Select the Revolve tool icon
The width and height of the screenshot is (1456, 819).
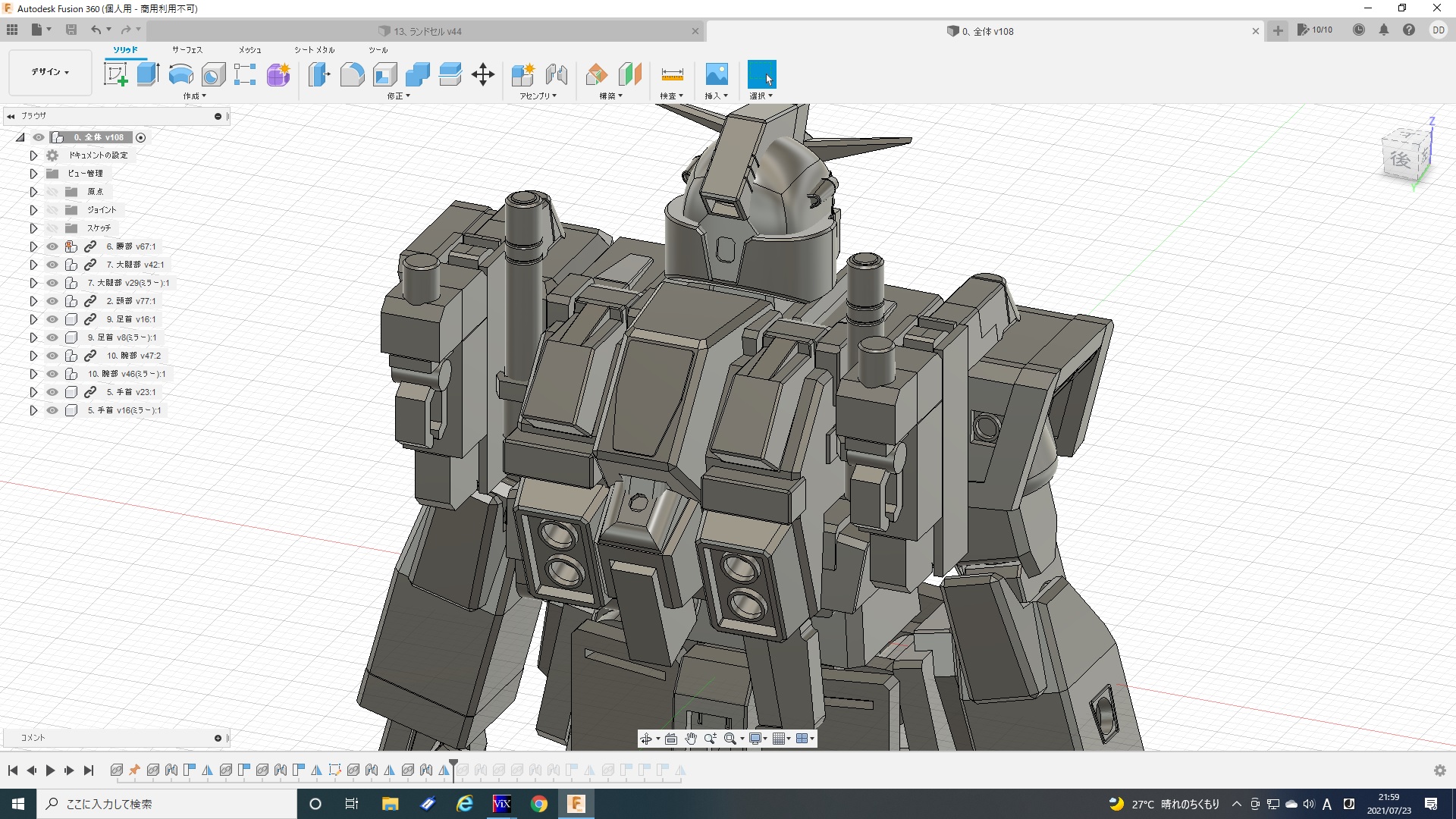(x=180, y=74)
